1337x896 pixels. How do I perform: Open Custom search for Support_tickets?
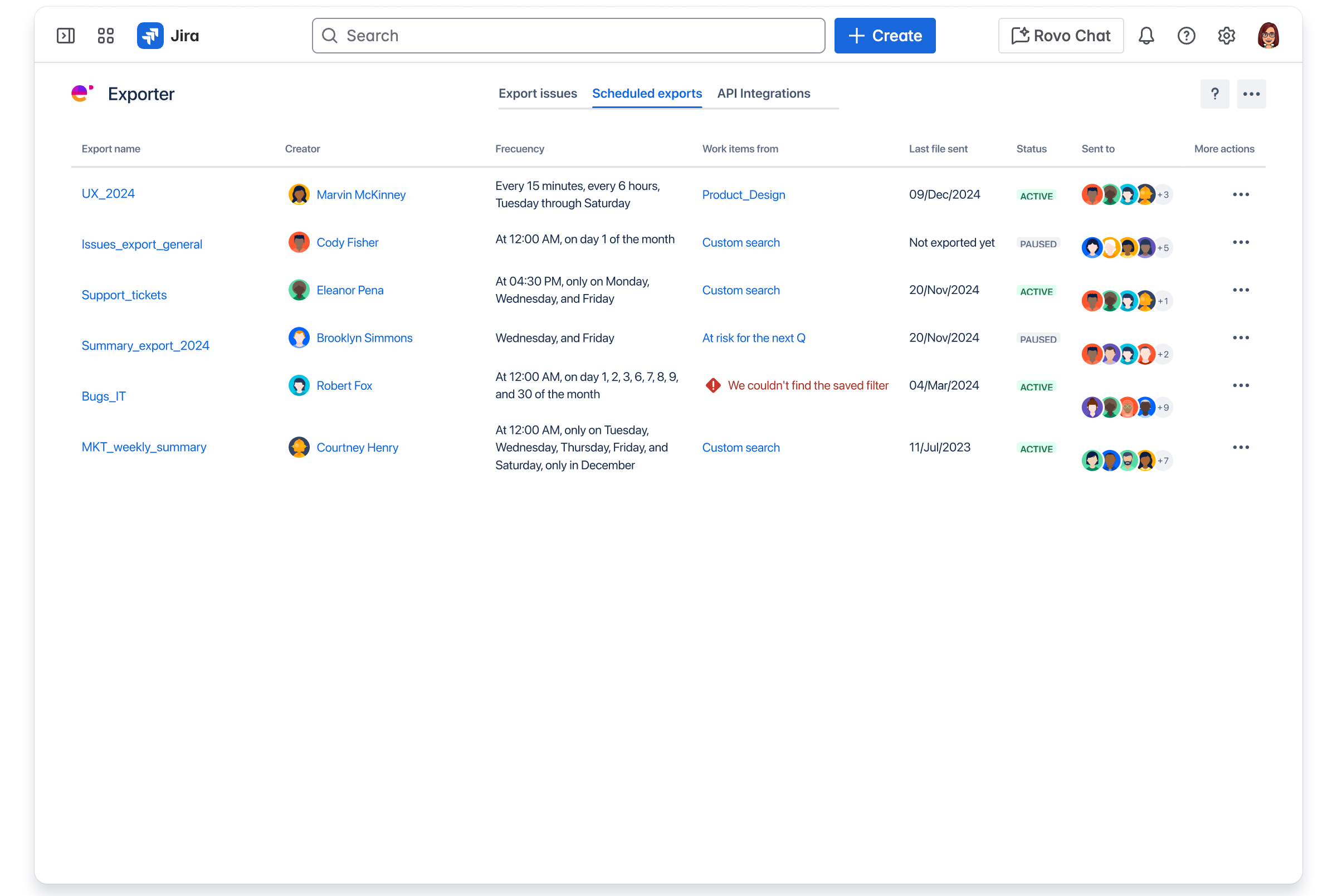(x=741, y=290)
